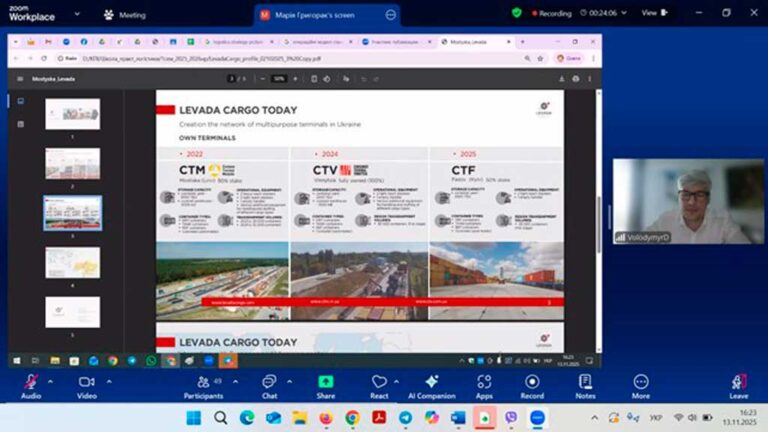Expand the audio options arrow

click(52, 379)
